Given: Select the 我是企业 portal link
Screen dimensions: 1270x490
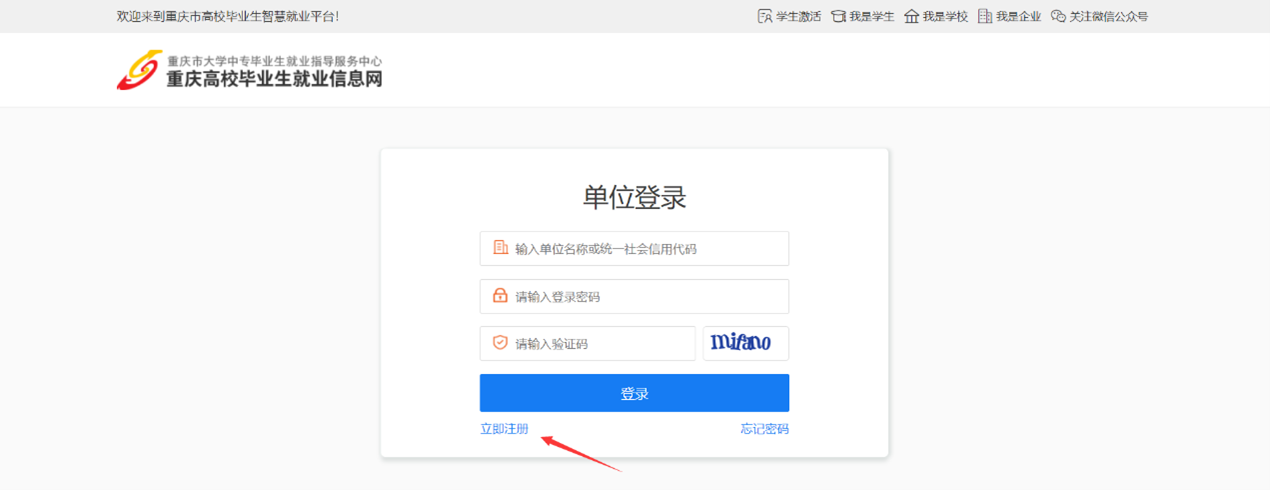Looking at the screenshot, I should pos(1018,17).
